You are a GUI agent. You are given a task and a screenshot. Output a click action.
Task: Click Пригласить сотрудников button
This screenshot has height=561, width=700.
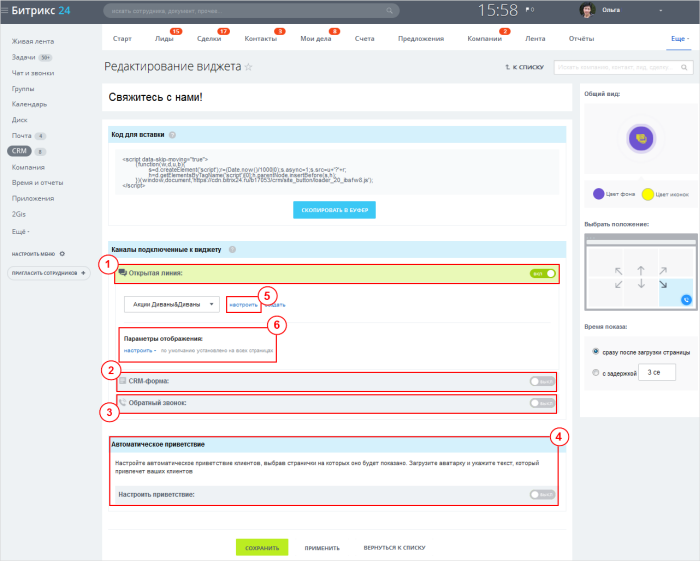pos(49,273)
